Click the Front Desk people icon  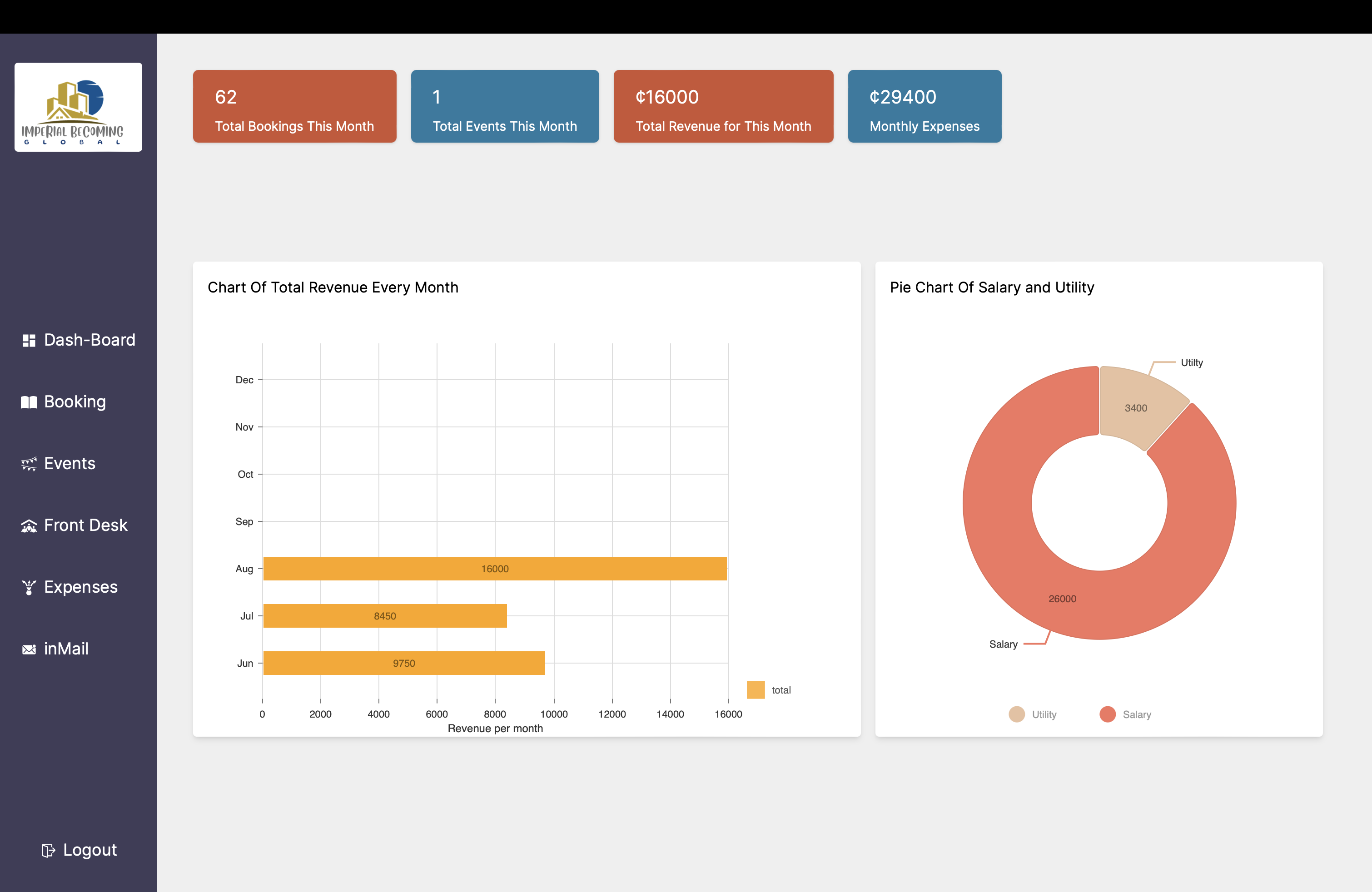pos(29,525)
